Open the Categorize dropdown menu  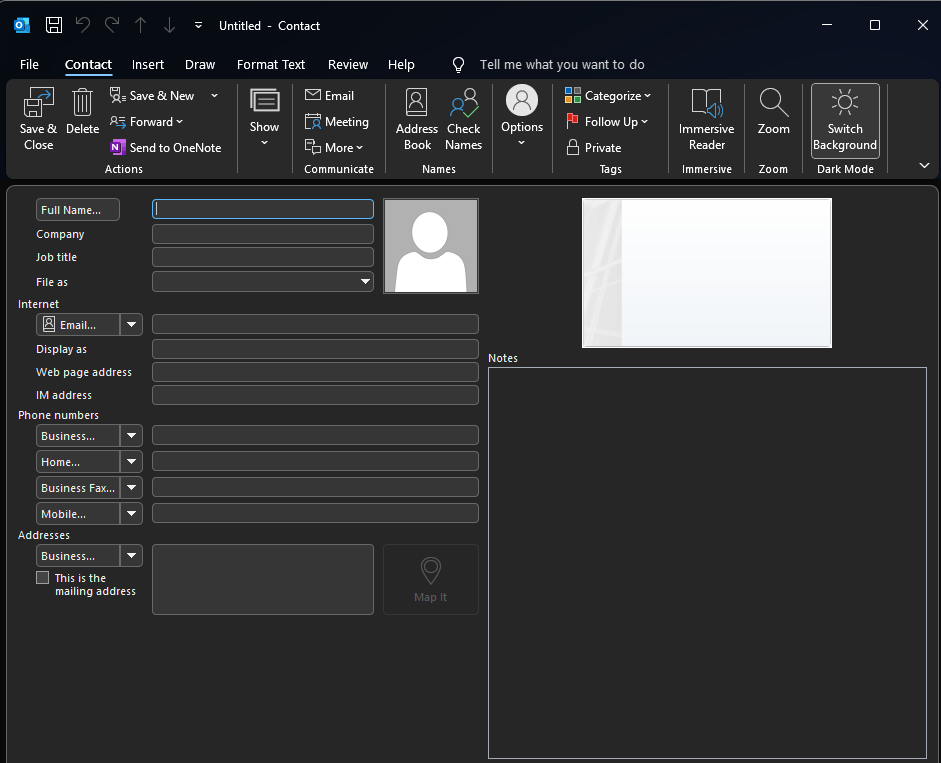[608, 96]
